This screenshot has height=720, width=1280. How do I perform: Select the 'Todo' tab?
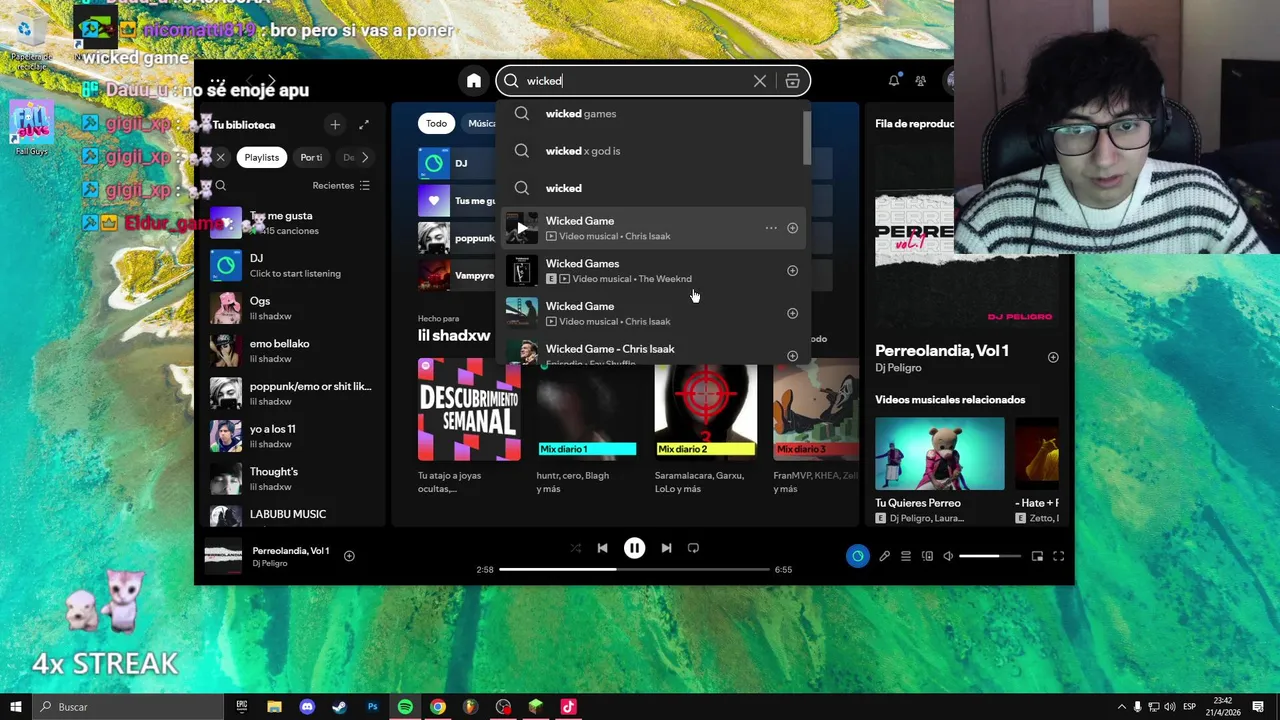(x=436, y=123)
